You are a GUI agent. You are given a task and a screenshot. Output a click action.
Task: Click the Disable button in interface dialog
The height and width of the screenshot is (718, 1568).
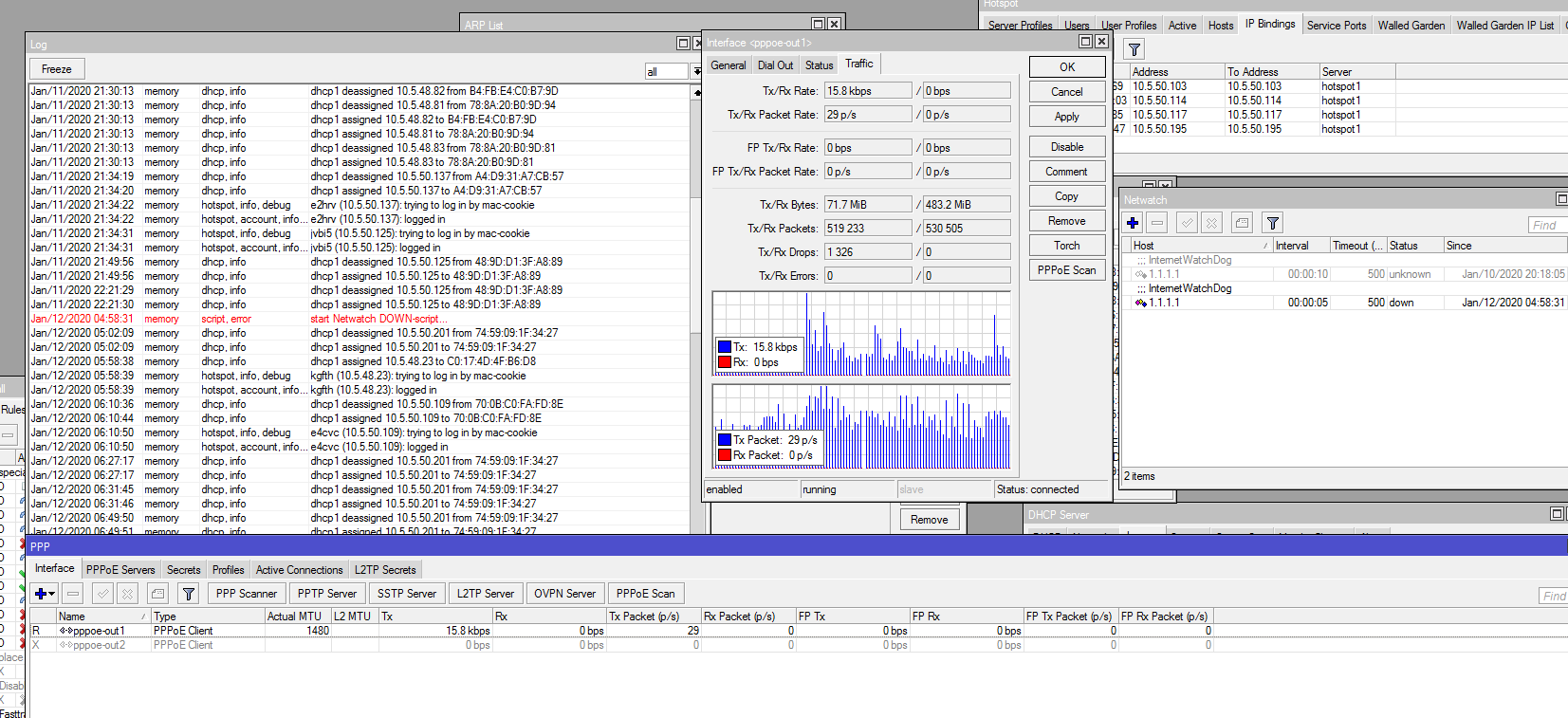[x=1067, y=147]
